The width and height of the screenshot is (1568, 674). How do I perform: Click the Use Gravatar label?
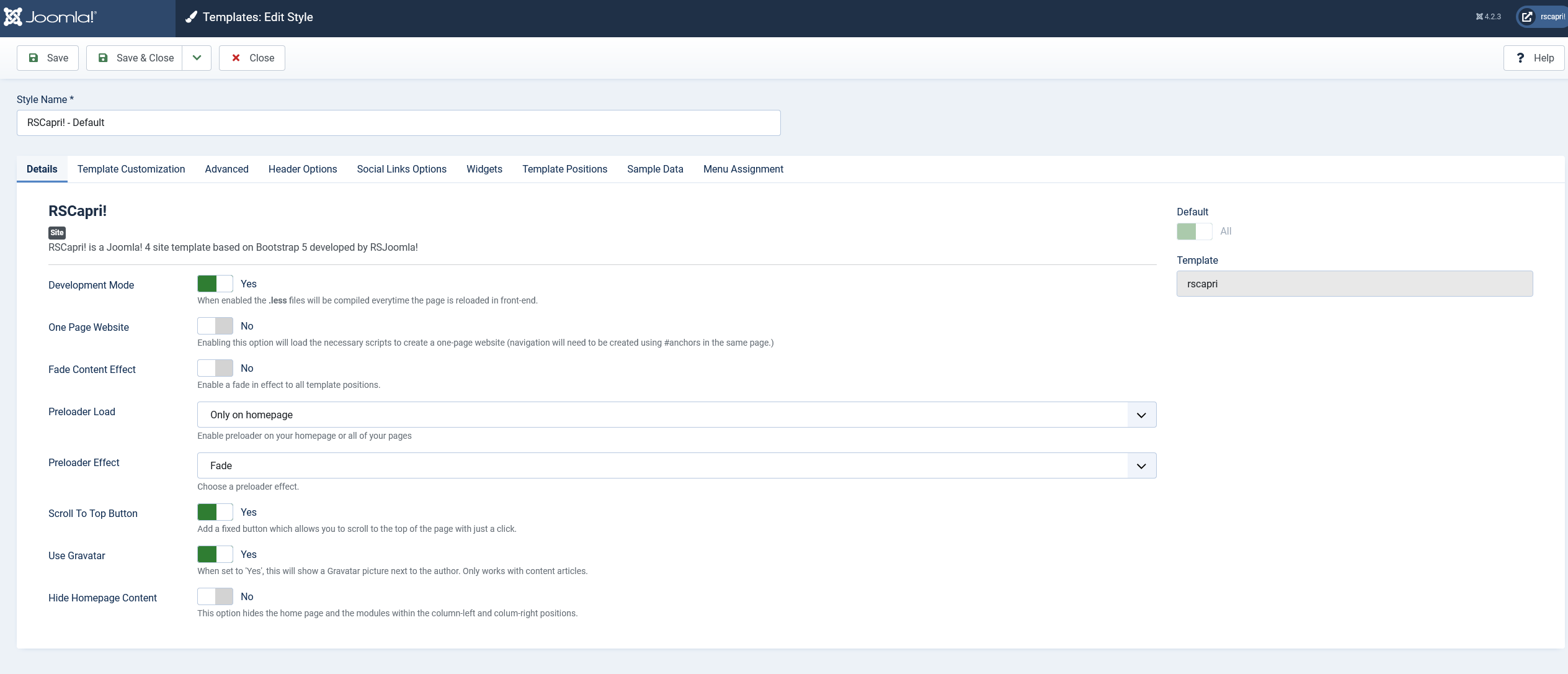click(x=77, y=555)
